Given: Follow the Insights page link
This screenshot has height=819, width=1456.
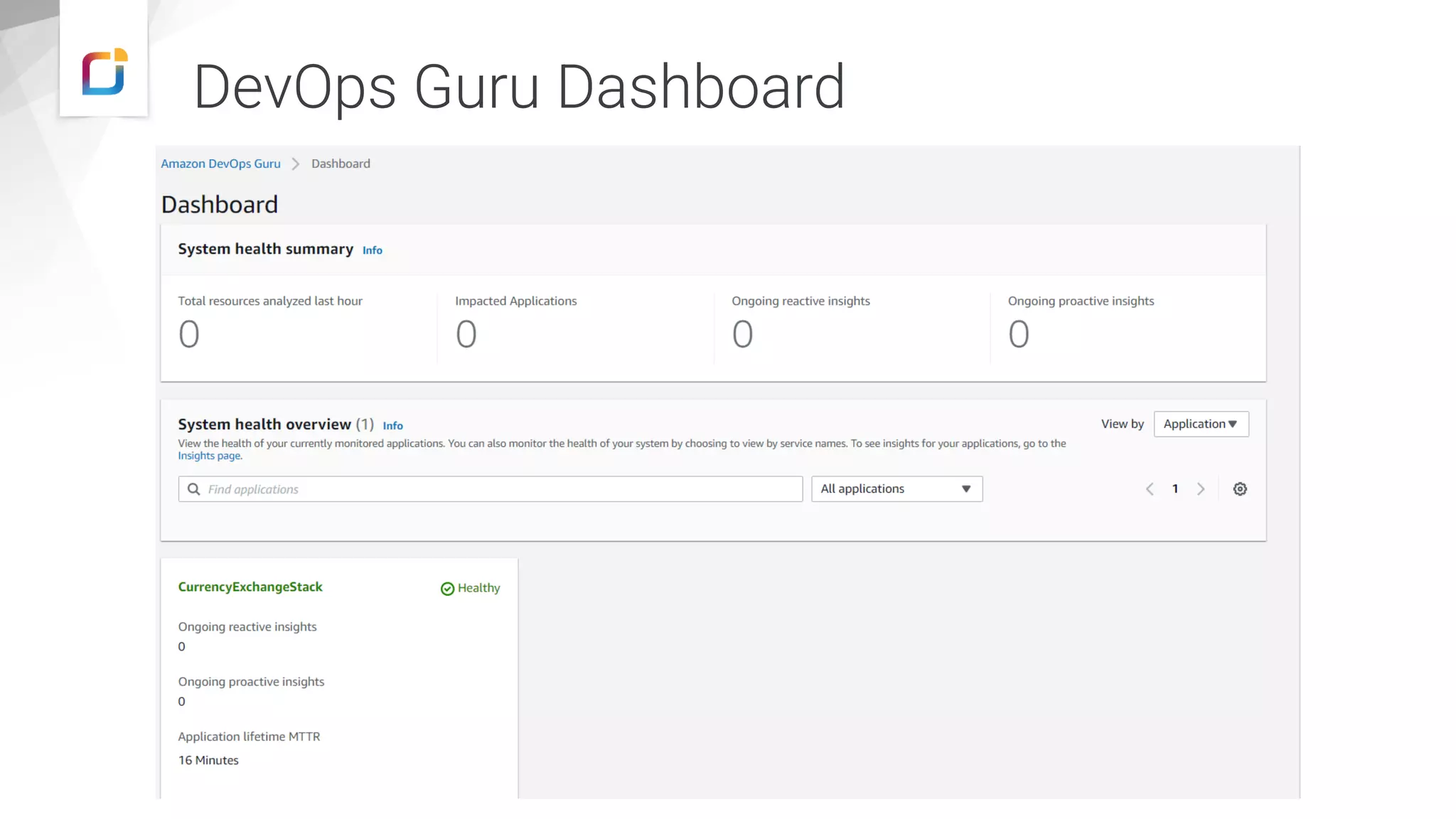Looking at the screenshot, I should (x=210, y=456).
